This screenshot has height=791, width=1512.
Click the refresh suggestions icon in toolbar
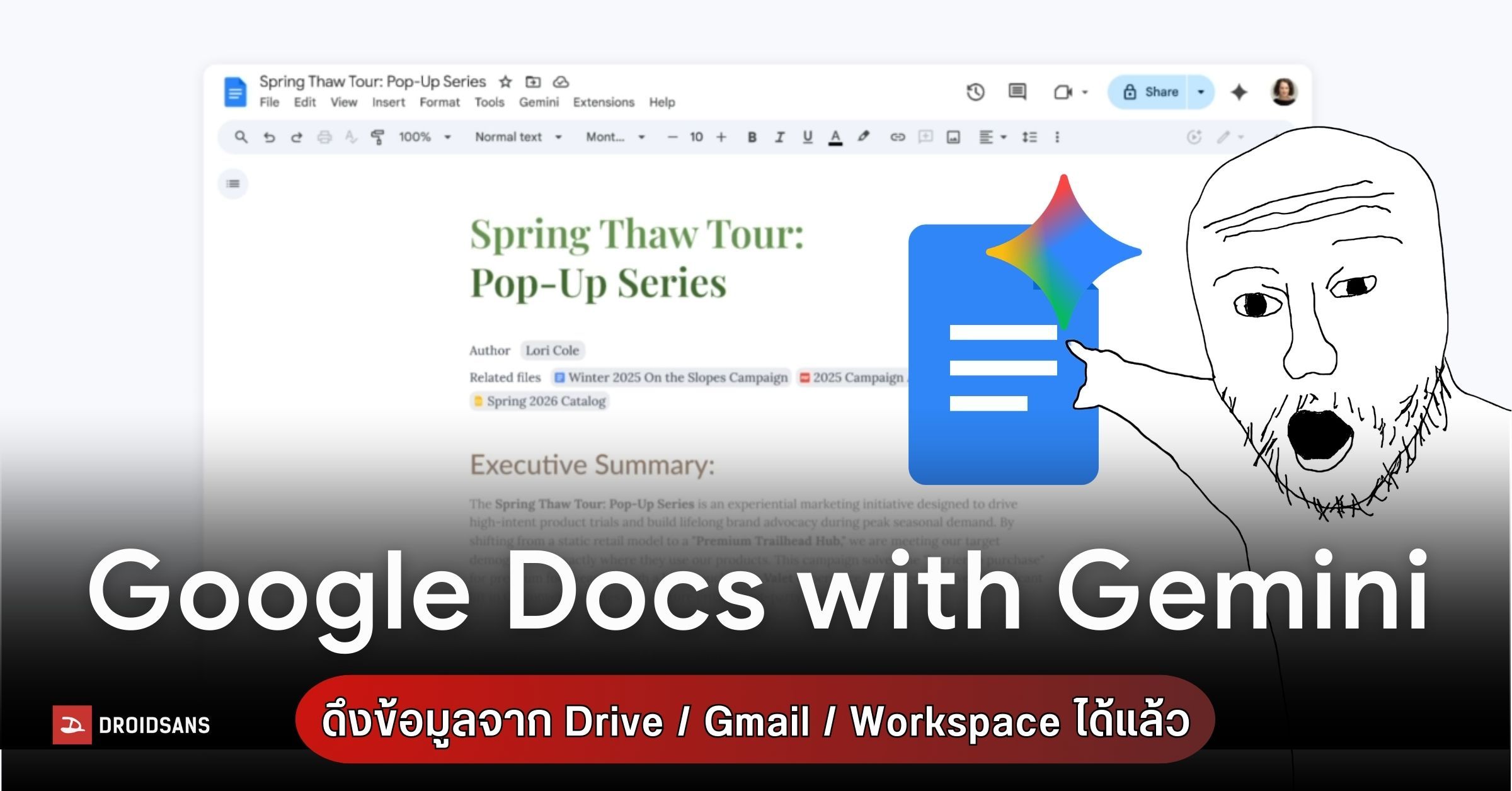coord(1194,137)
